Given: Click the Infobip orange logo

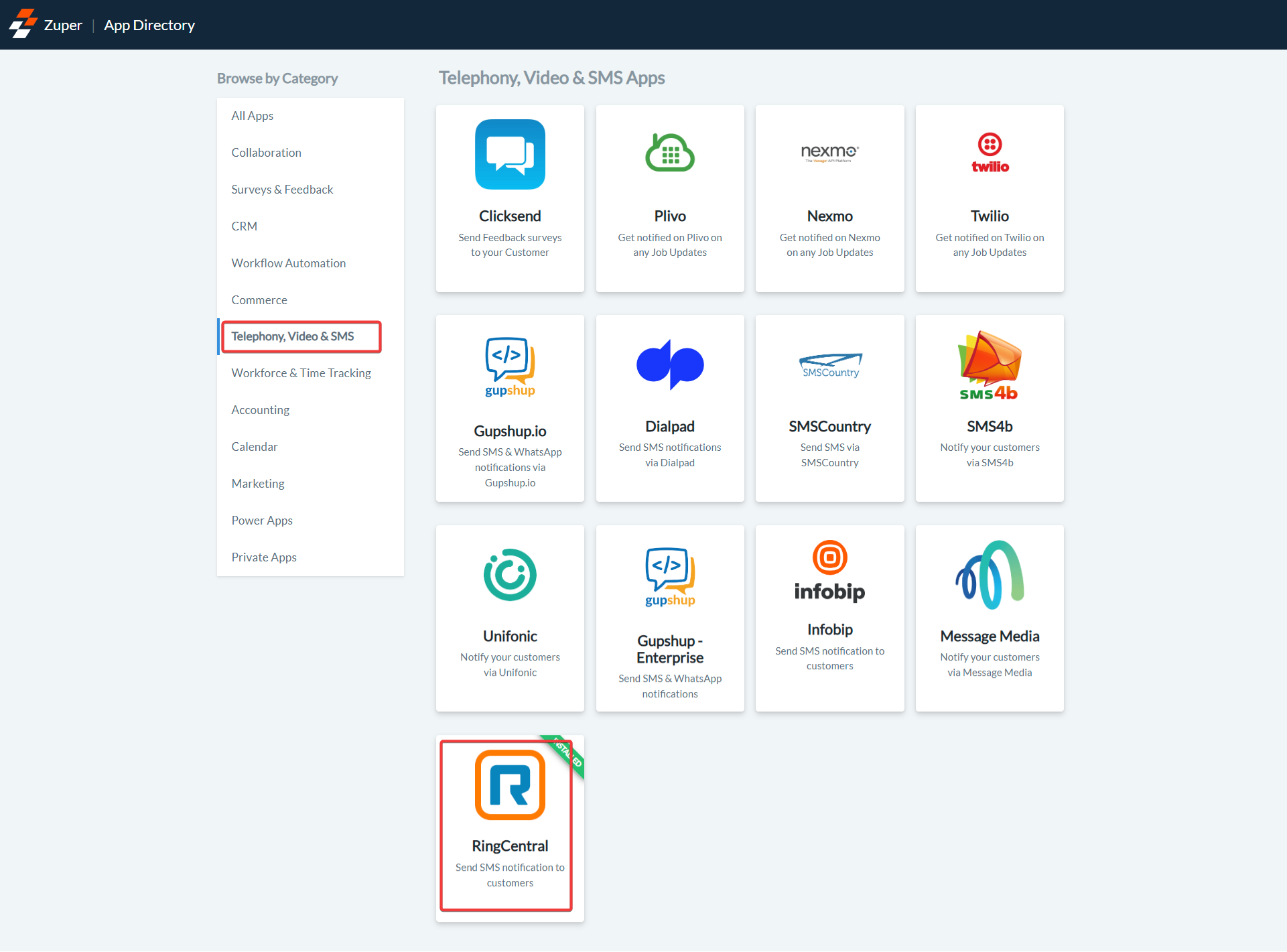Looking at the screenshot, I should pos(829,571).
